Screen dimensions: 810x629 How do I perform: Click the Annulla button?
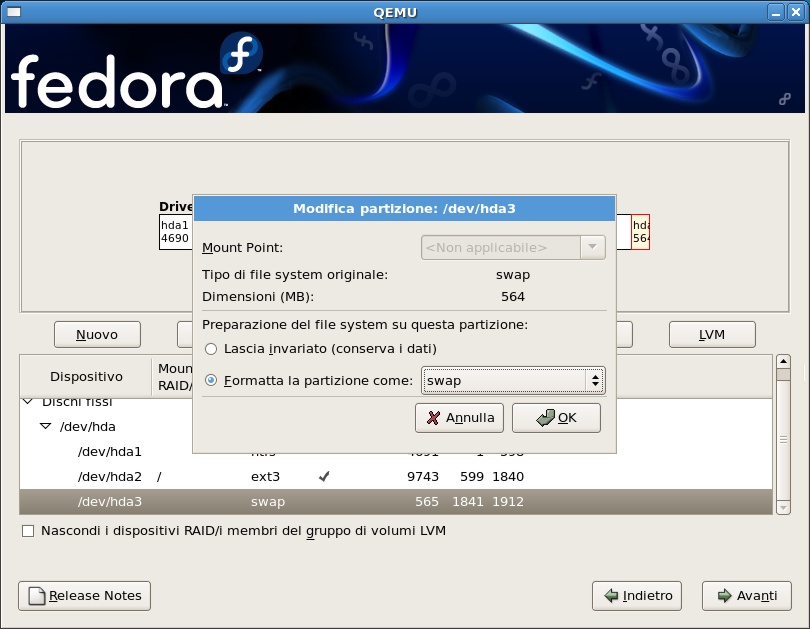459,418
